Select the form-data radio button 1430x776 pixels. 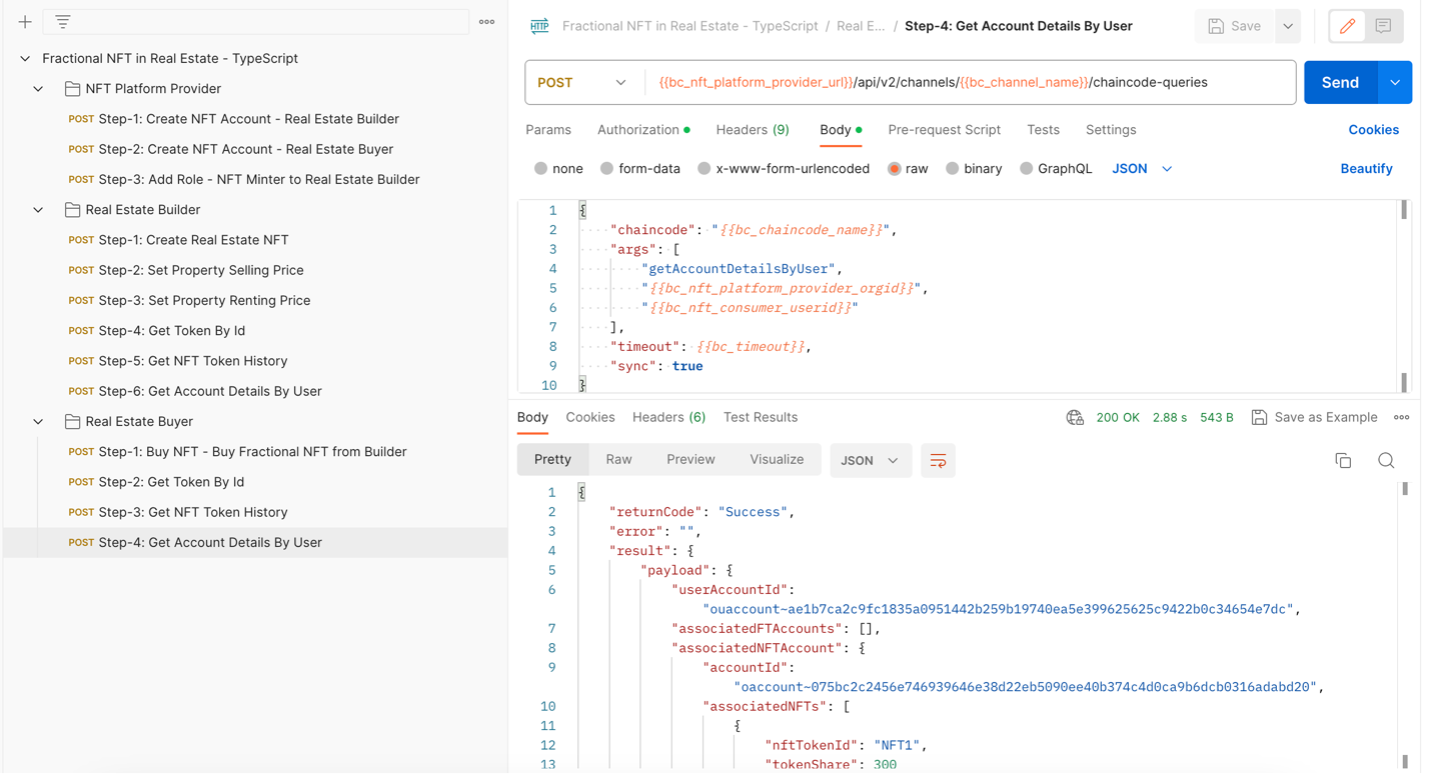tap(607, 169)
